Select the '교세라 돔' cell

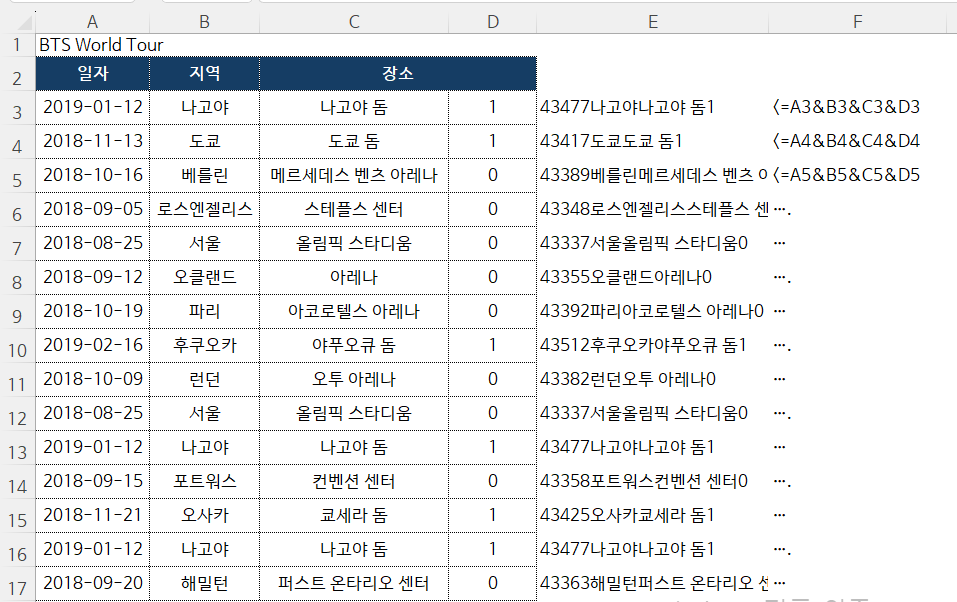pos(354,515)
